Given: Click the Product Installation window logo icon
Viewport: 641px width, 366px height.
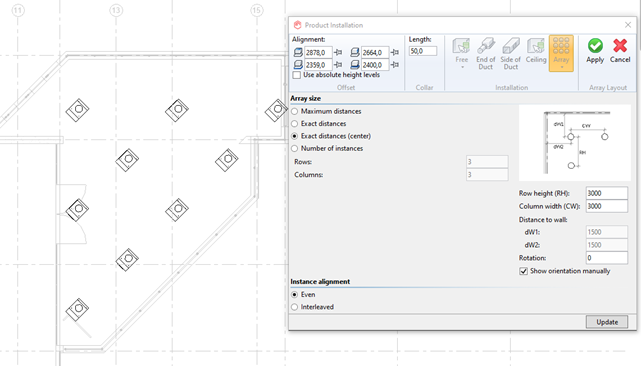Looking at the screenshot, I should [298, 25].
